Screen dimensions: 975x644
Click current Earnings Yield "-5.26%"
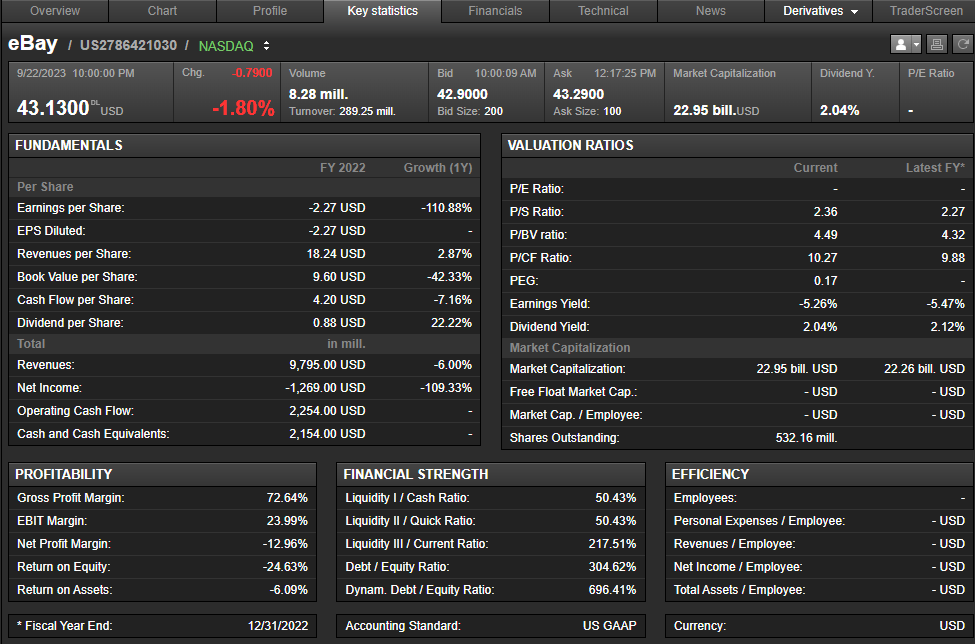tap(818, 304)
